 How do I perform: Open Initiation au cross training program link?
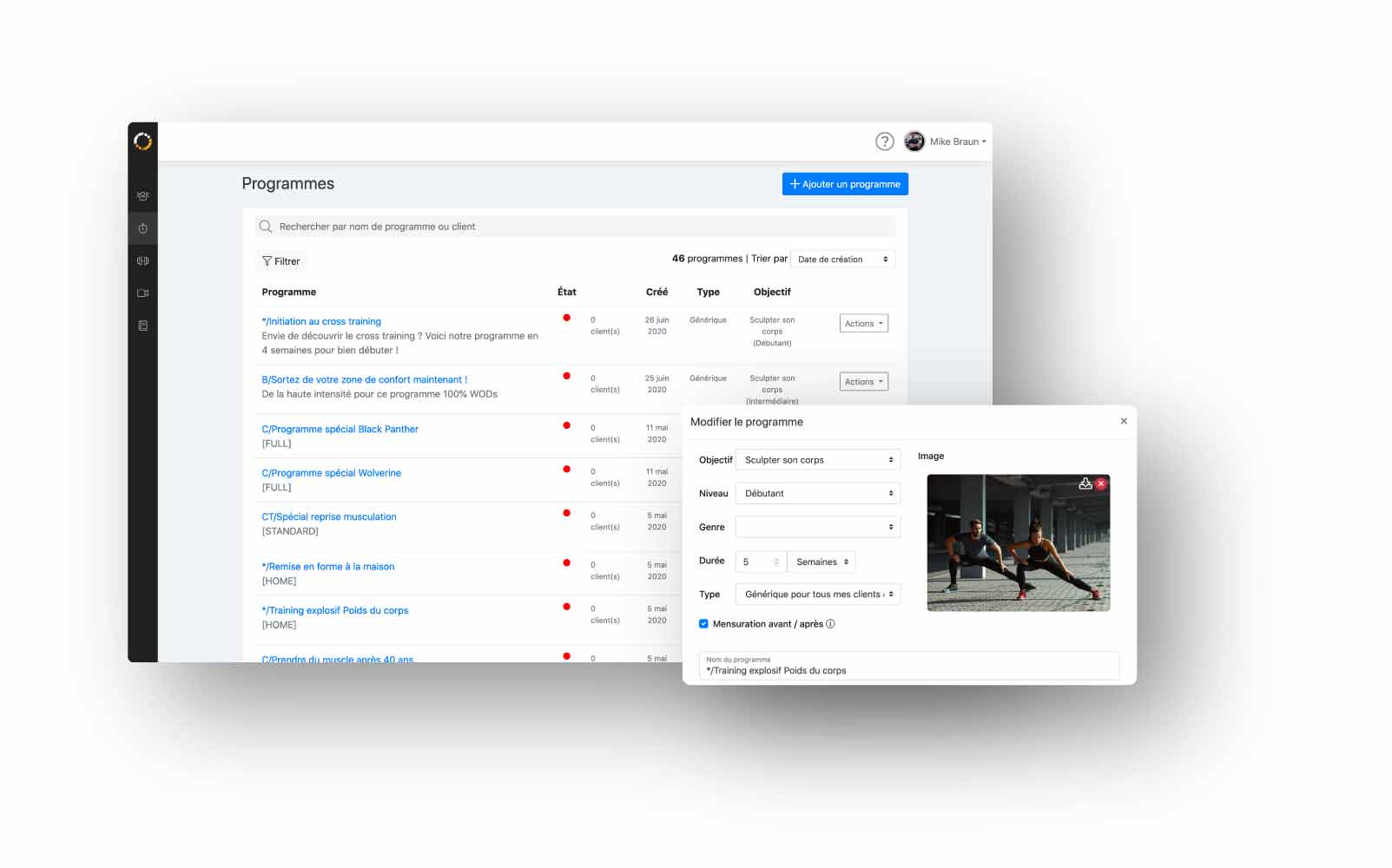tap(321, 321)
